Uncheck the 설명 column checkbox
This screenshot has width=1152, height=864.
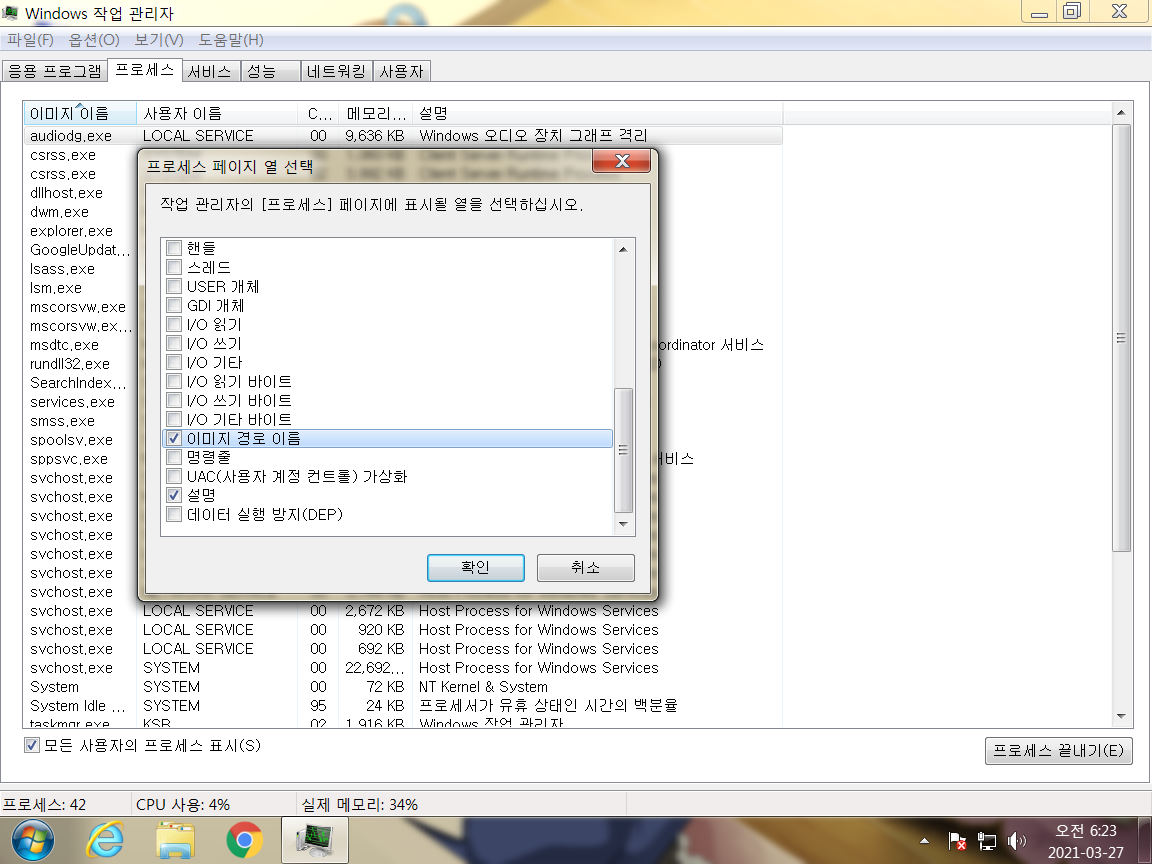coord(174,495)
